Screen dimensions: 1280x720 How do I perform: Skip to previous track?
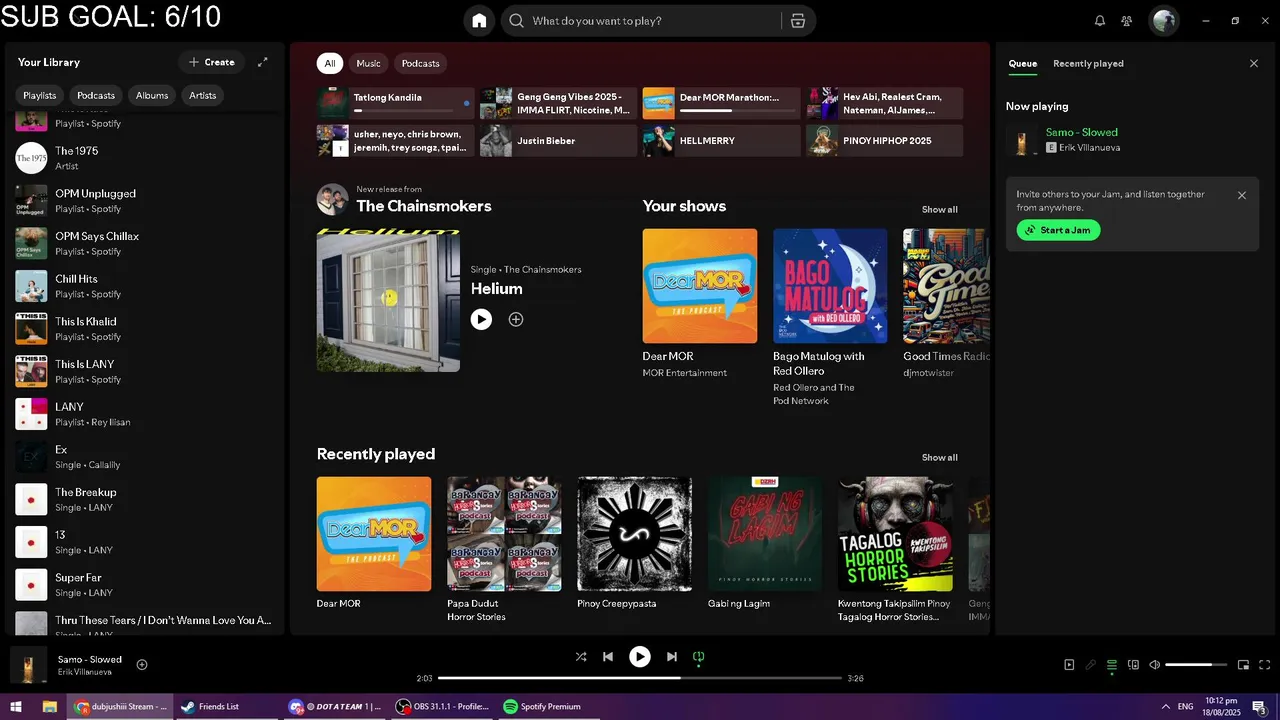click(608, 657)
